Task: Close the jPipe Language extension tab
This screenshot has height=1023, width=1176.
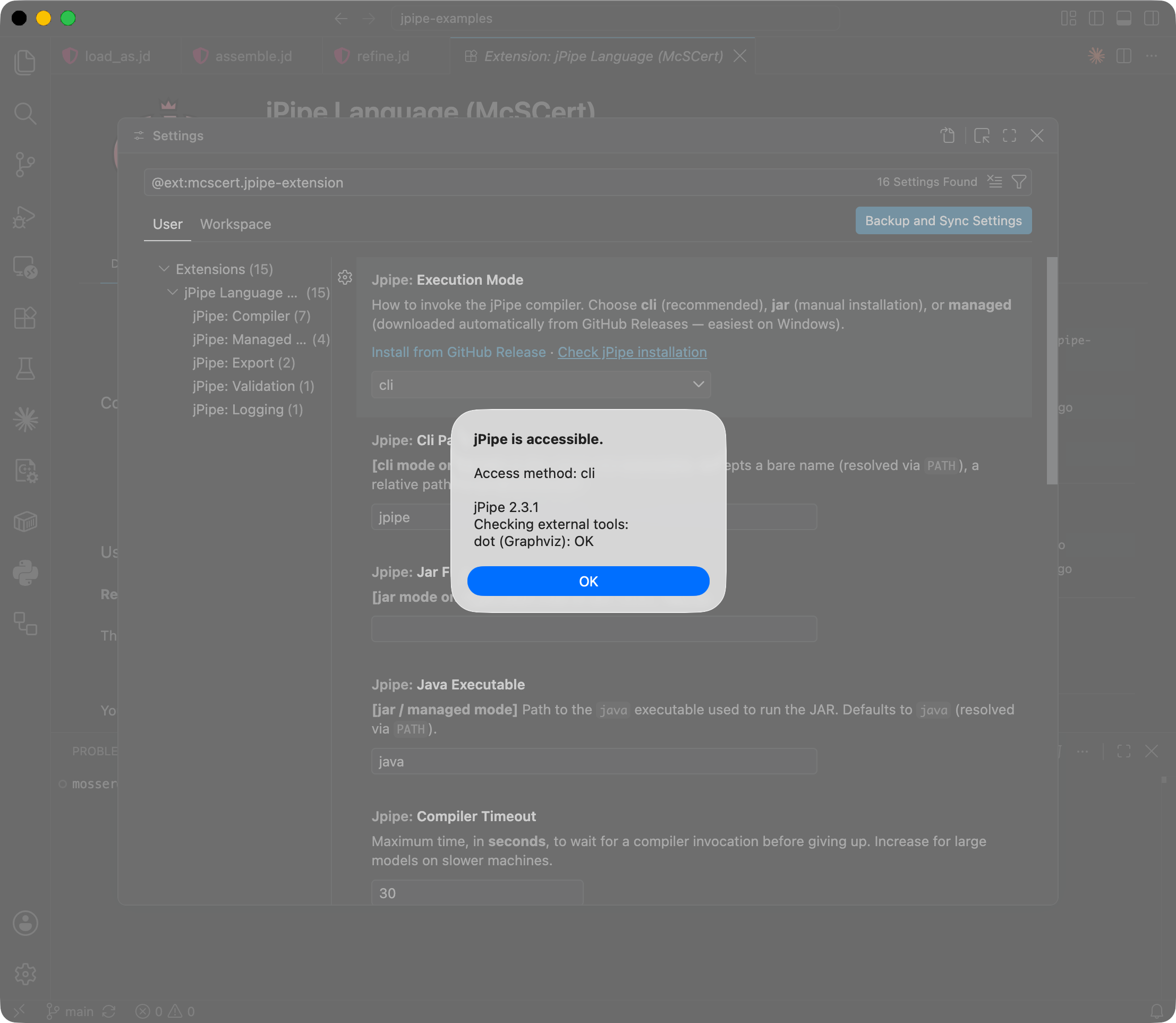Action: point(740,56)
